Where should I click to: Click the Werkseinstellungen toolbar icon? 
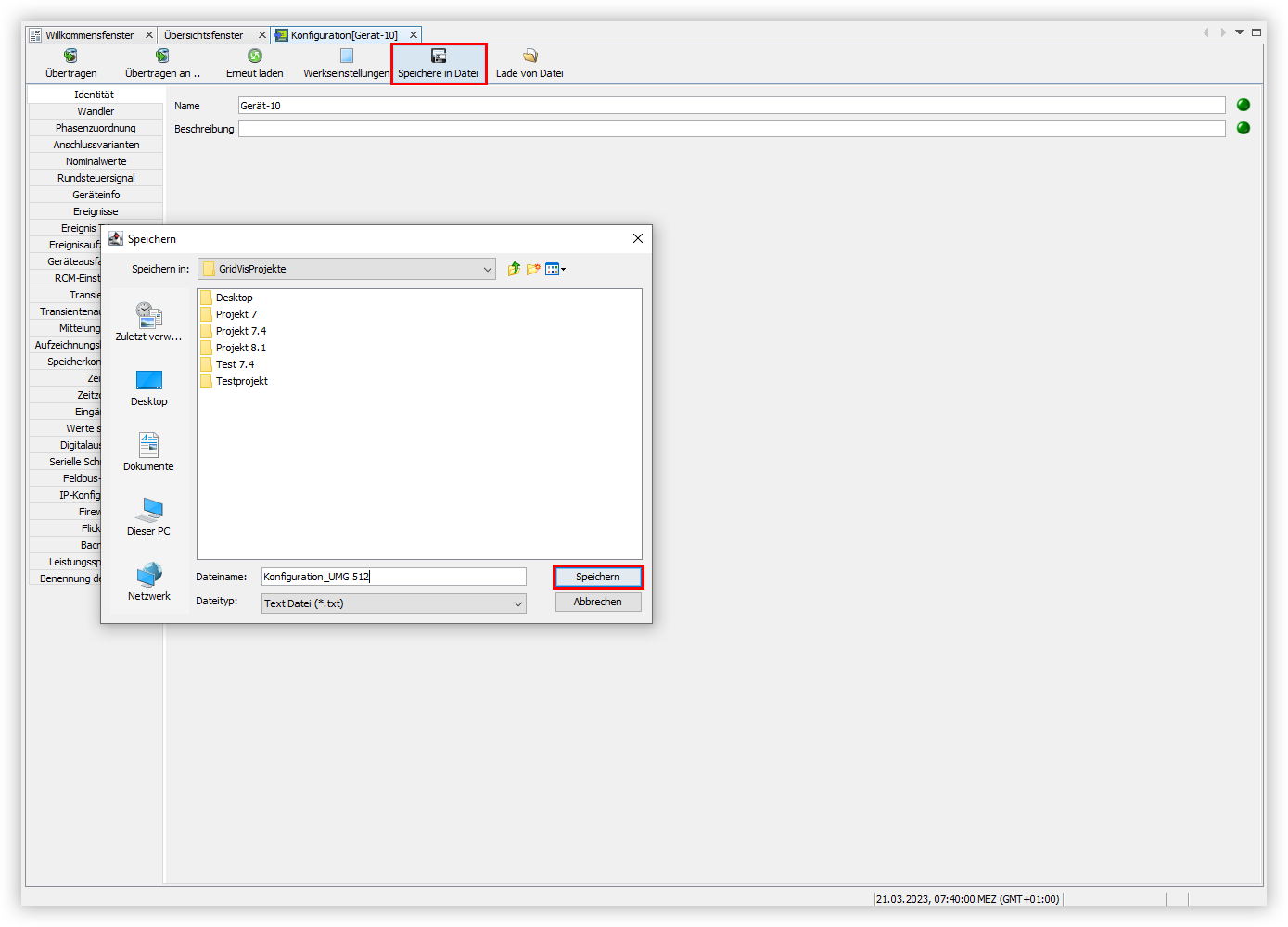346,57
